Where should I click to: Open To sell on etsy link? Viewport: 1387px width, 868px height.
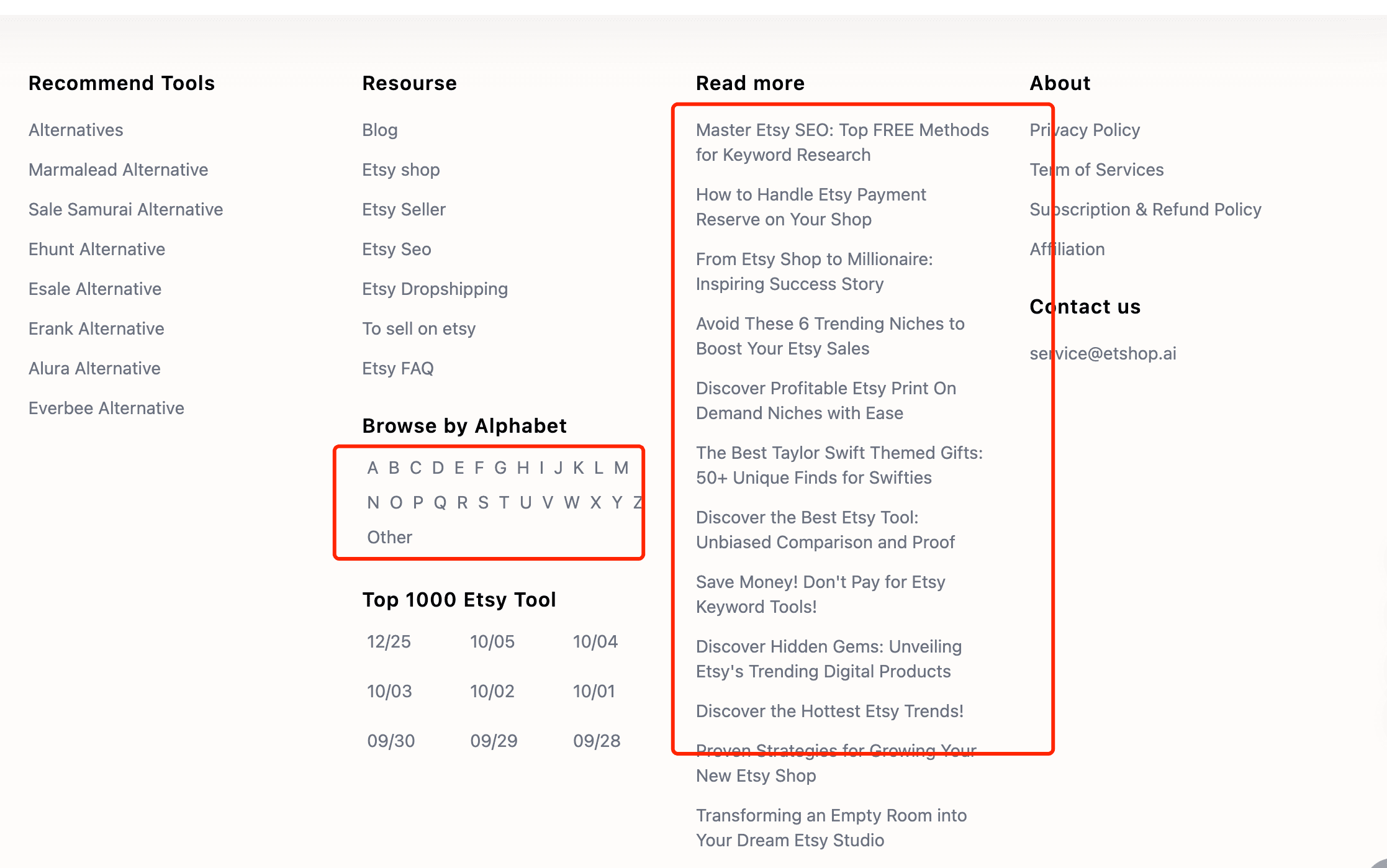click(419, 328)
